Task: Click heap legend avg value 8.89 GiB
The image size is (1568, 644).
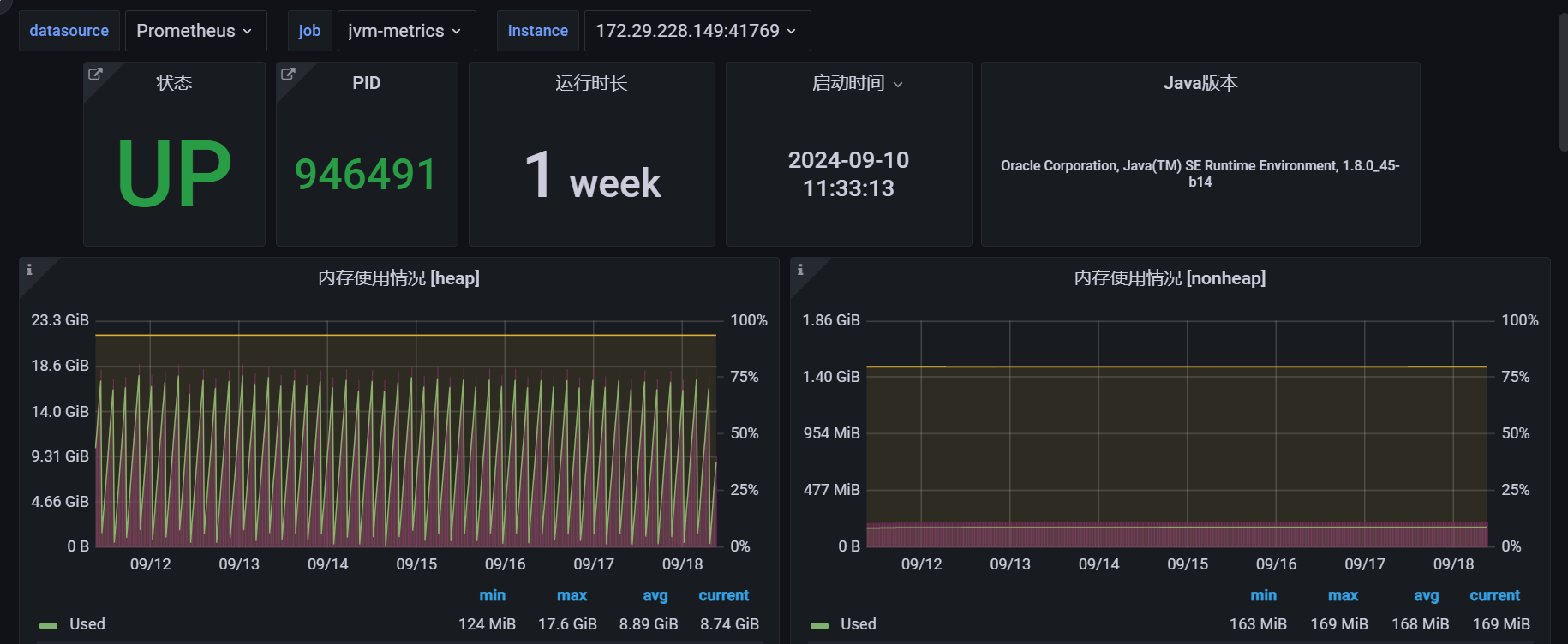Action: pos(649,624)
